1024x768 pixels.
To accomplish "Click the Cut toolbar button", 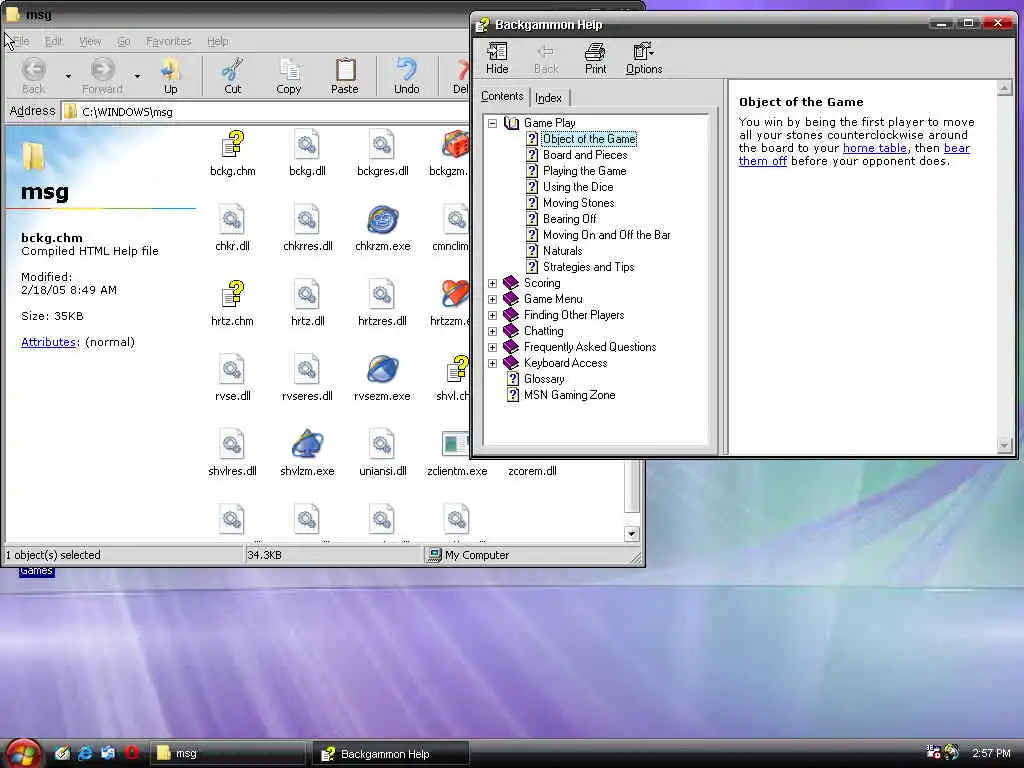I will 232,76.
